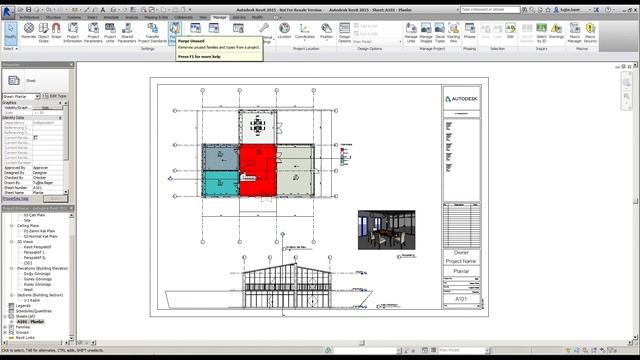Expand the Groups tree node

(x=5, y=333)
